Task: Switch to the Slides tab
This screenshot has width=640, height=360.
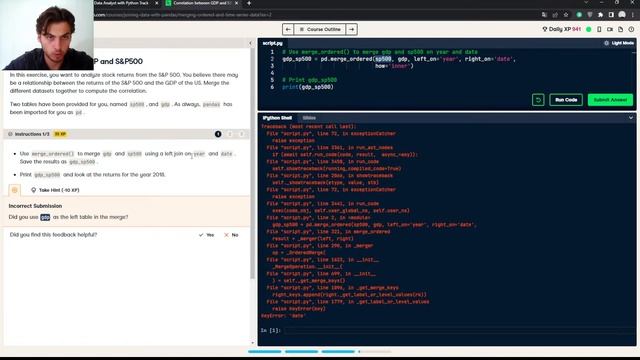Action: [309, 118]
